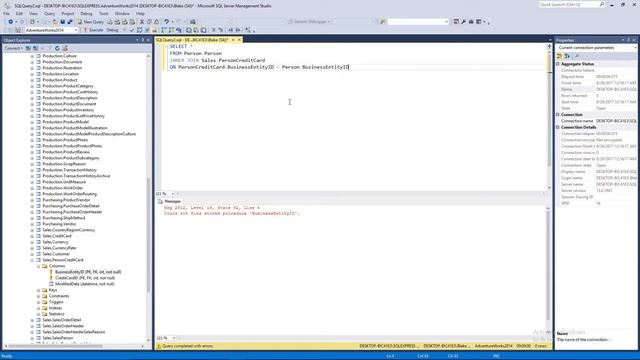Select the BusinessEntityID column in tree
This screenshot has width=640, height=360.
tap(88, 272)
